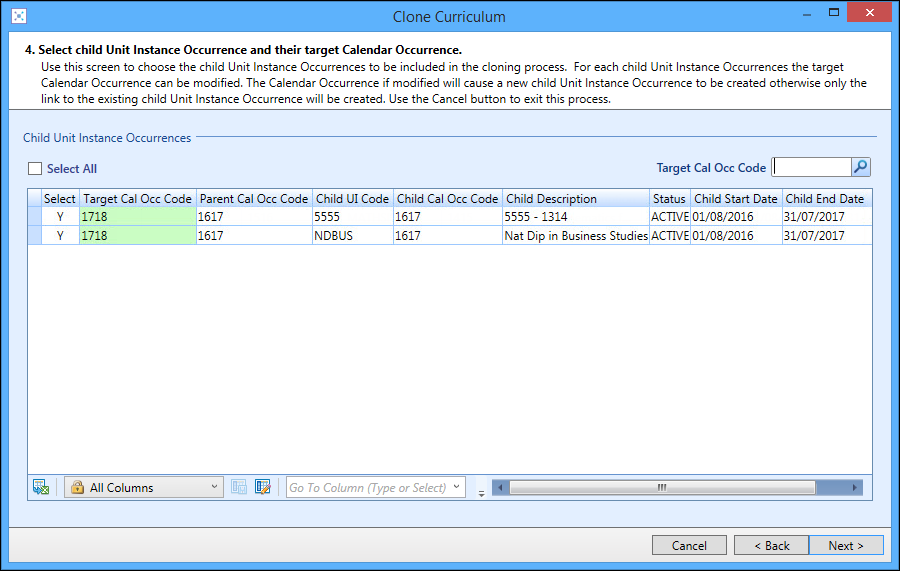This screenshot has height=571, width=900.
Task: Click the Child UI Code column header
Action: (x=353, y=199)
